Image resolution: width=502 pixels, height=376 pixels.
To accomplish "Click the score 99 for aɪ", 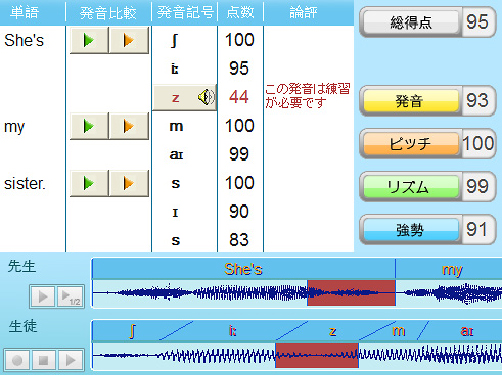I will (x=239, y=154).
